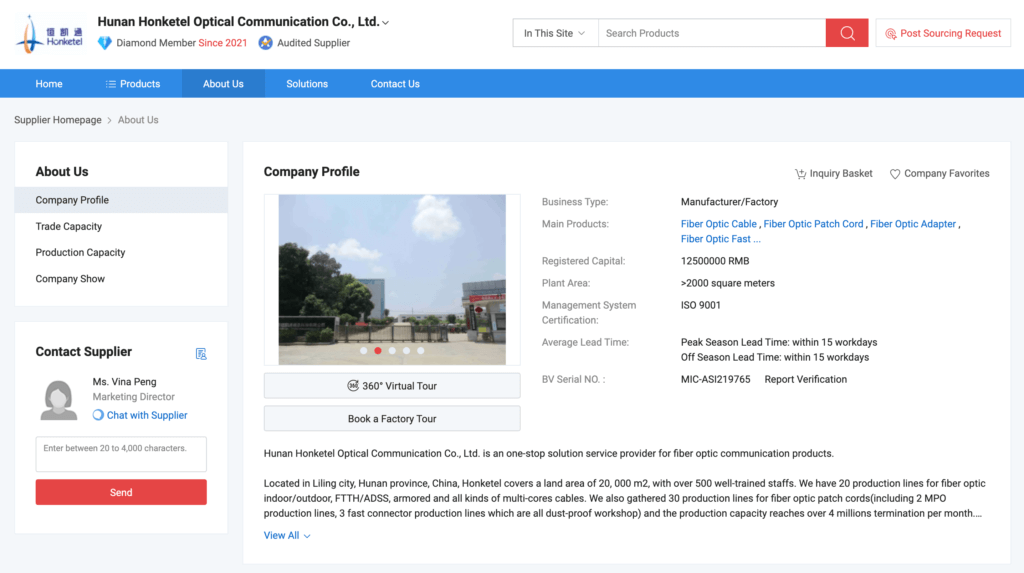Viewport: 1024px width, 573px height.
Task: Click the Honketel company logo
Action: 50,33
